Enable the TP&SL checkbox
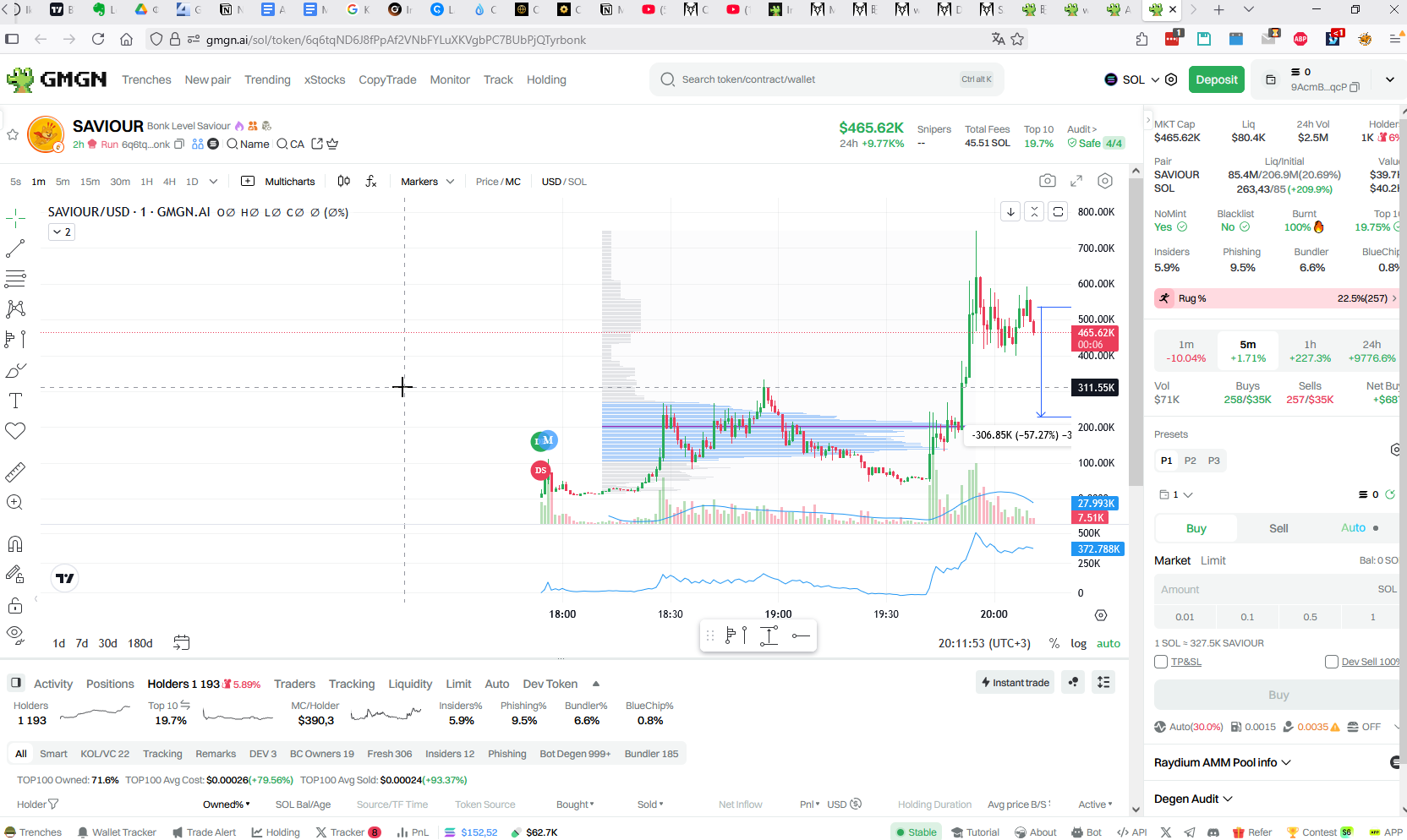Screen dimensions: 1407x840 pos(1161,662)
